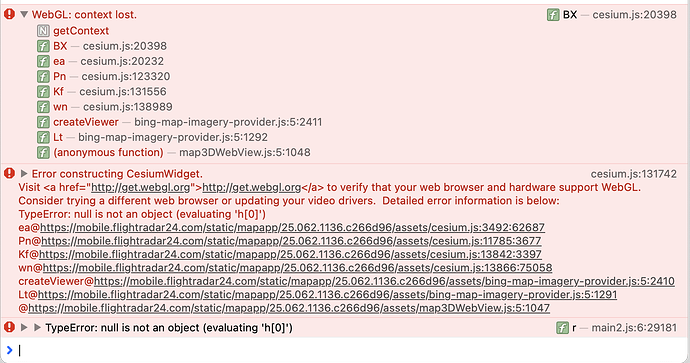
Task: Select the wn cesium.js:138989 stack frame
Action: (x=113, y=107)
